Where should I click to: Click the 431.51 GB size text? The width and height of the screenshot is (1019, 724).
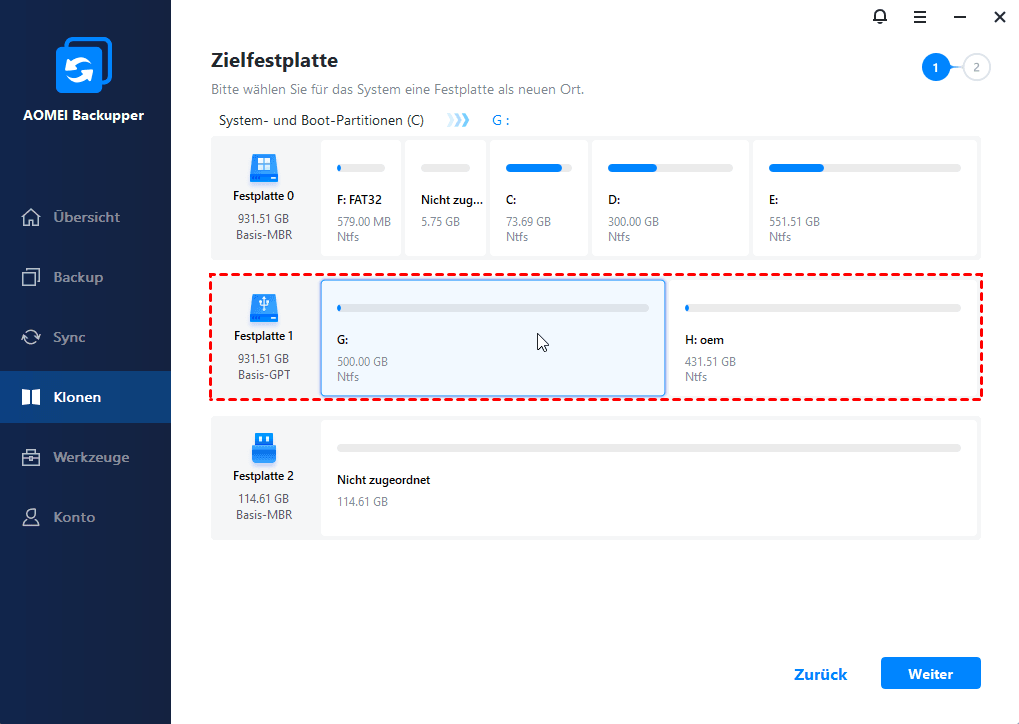[x=710, y=361]
